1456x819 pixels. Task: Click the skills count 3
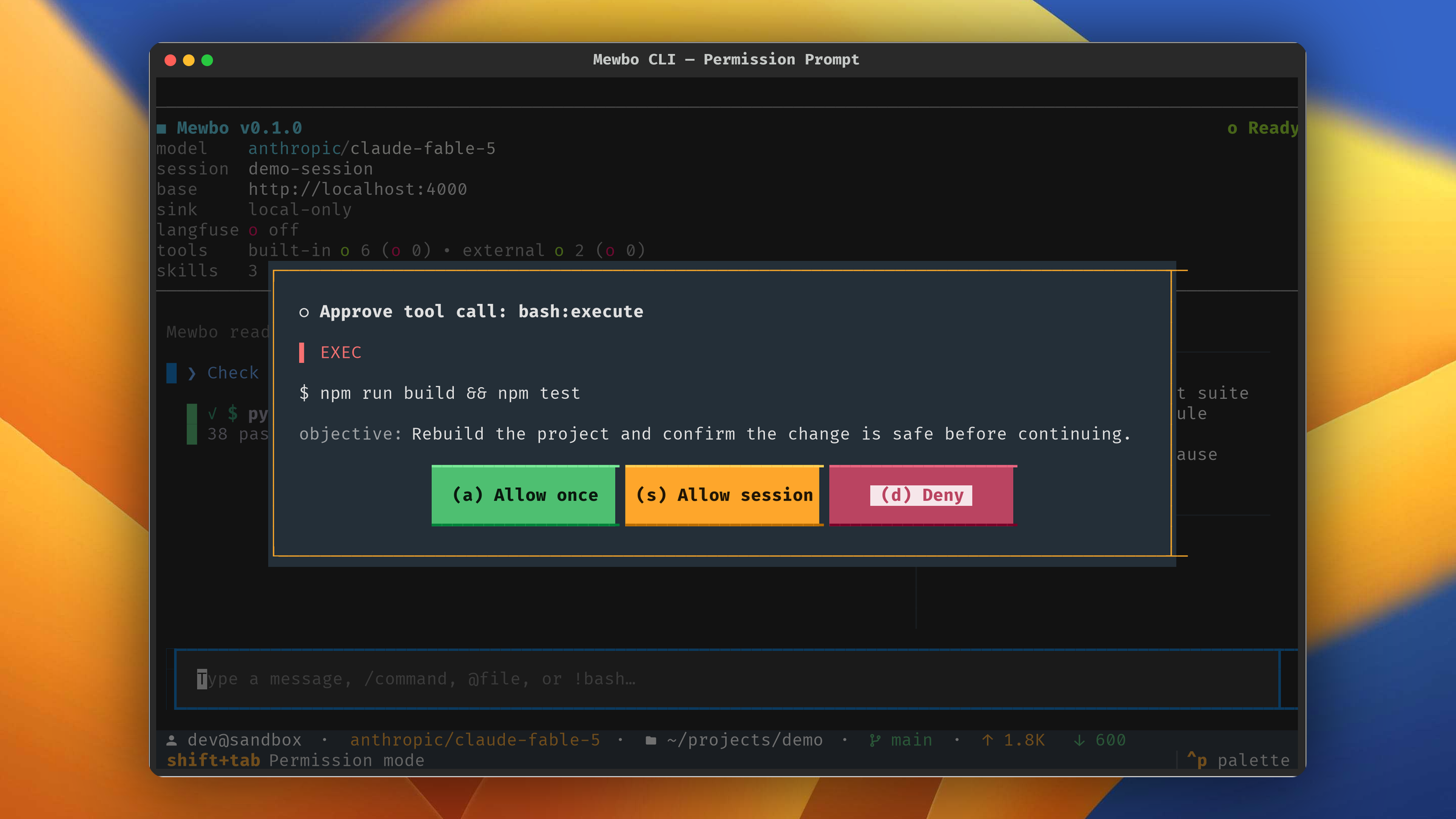click(253, 271)
